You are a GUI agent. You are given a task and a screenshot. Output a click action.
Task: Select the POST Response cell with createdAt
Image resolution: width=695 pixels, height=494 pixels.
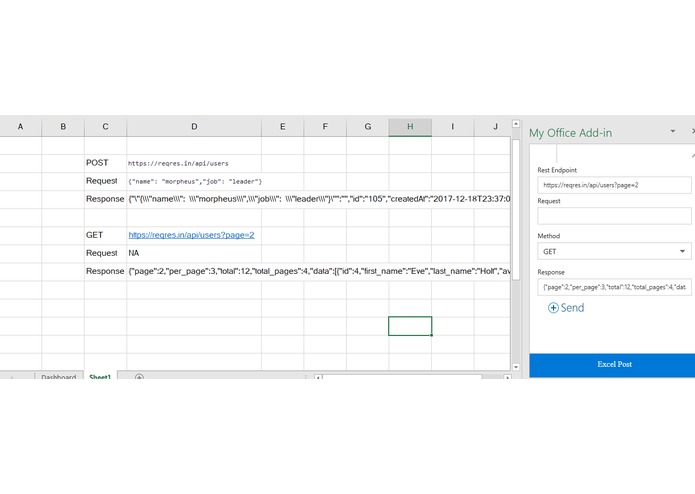(194, 199)
